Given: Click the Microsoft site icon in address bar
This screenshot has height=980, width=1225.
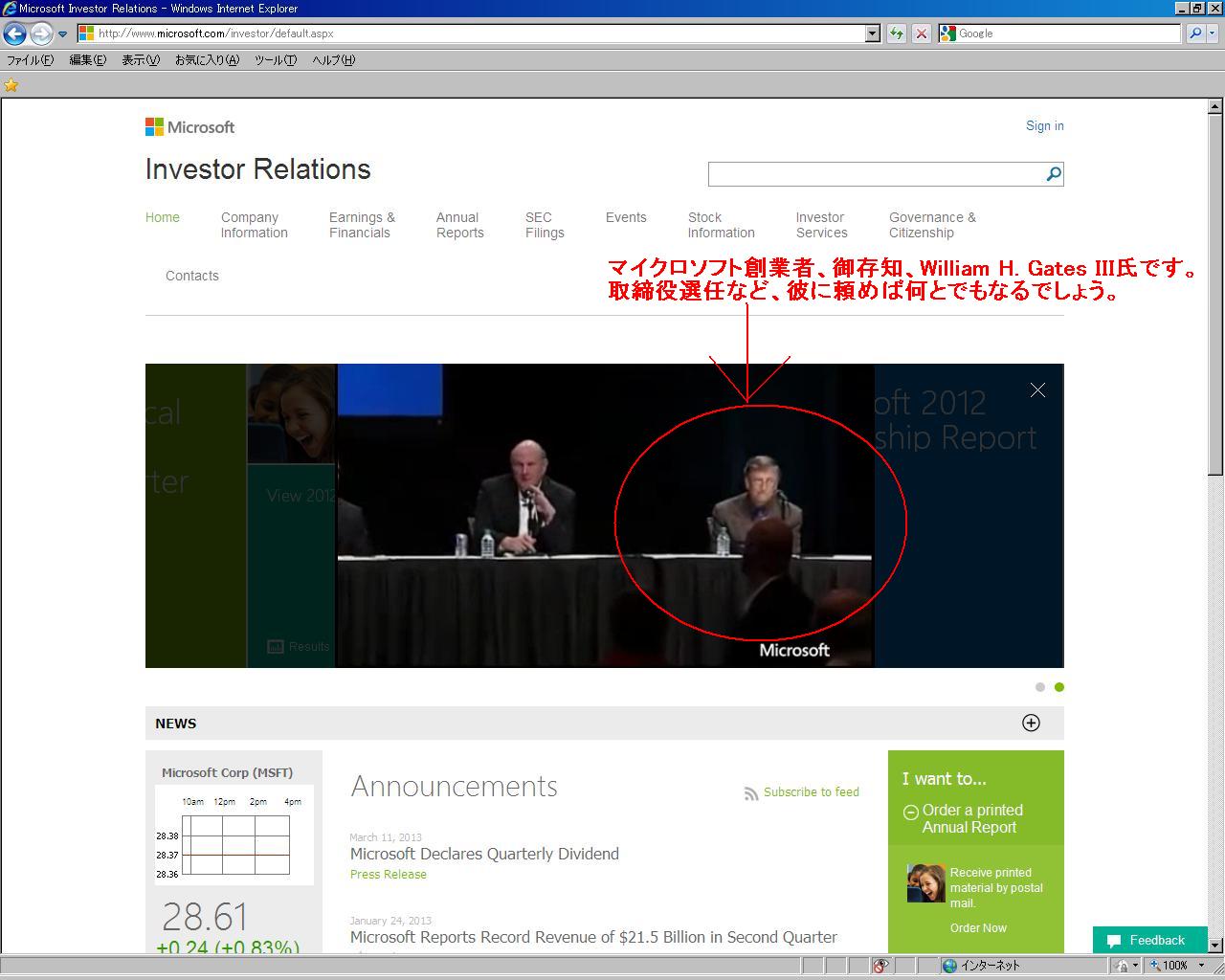Looking at the screenshot, I should point(86,33).
